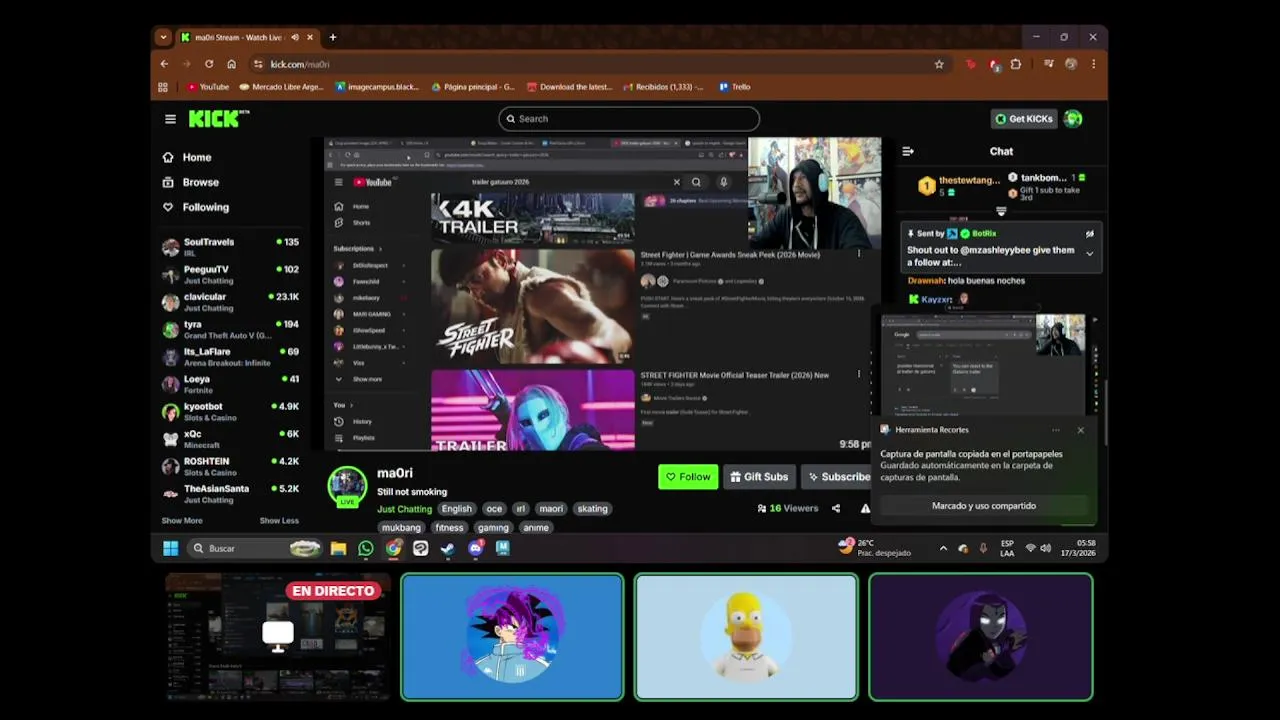This screenshot has height=720, width=1280.
Task: Click the Get KICKs button
Action: [x=1024, y=119]
